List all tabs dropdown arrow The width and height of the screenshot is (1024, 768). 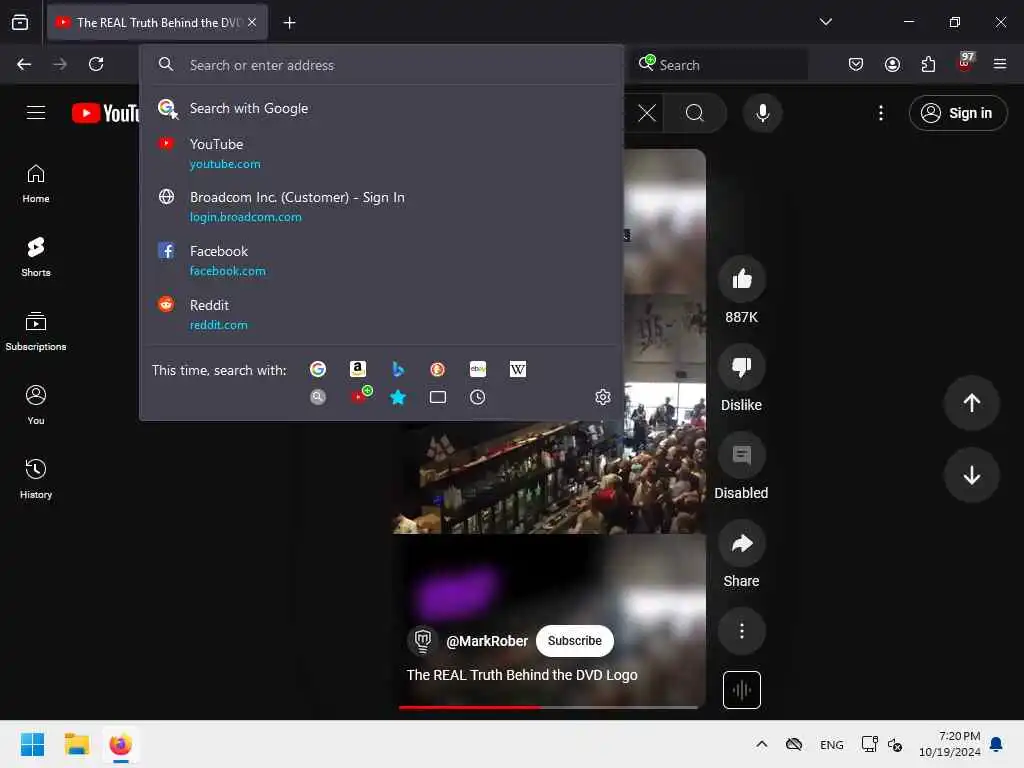(825, 22)
